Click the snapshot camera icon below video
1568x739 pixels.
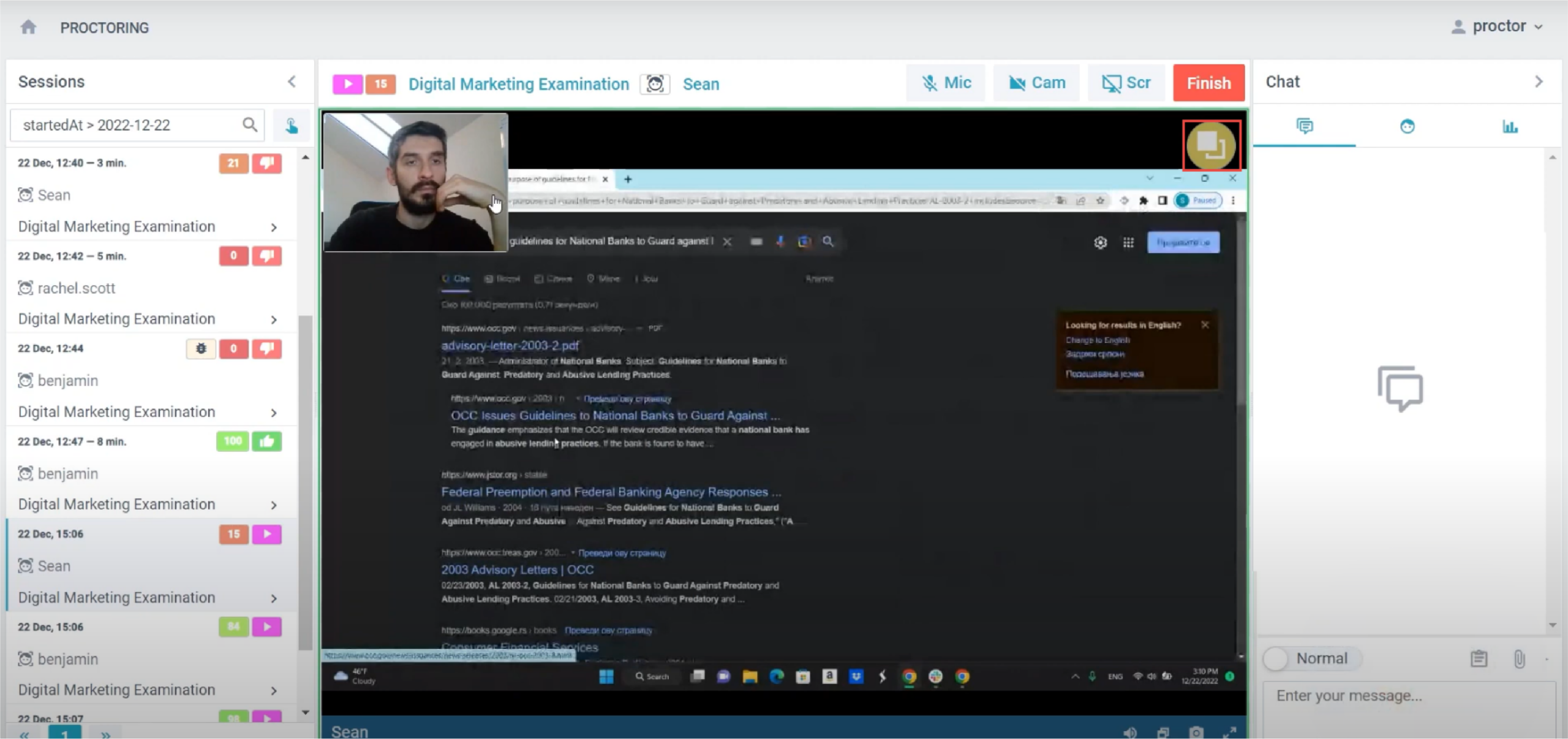coord(1196,732)
